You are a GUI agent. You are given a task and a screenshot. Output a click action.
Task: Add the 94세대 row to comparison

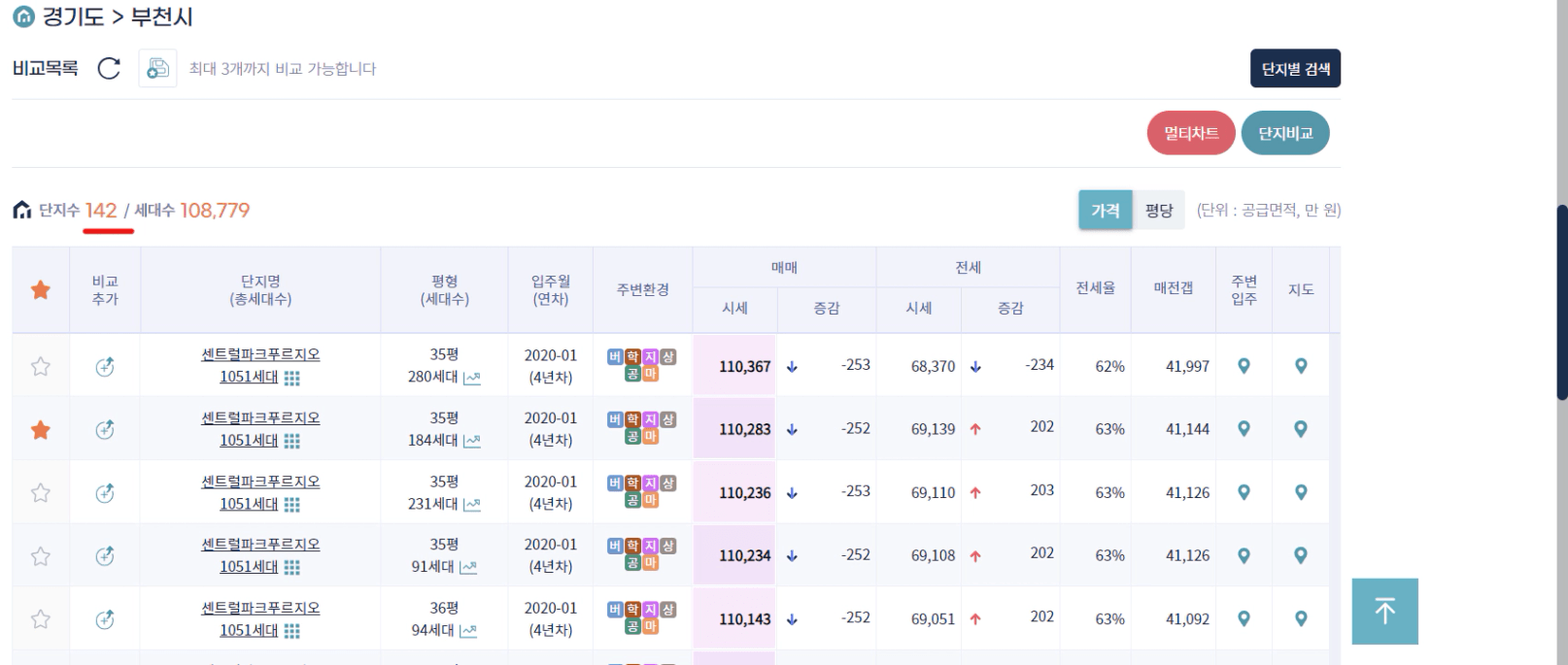(x=105, y=618)
